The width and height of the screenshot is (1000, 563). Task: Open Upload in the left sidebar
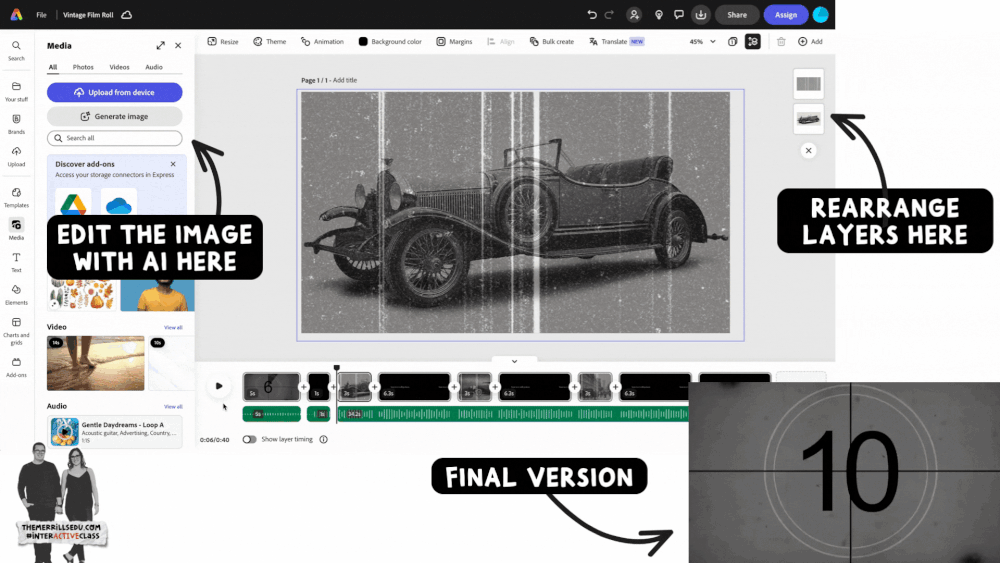17,157
